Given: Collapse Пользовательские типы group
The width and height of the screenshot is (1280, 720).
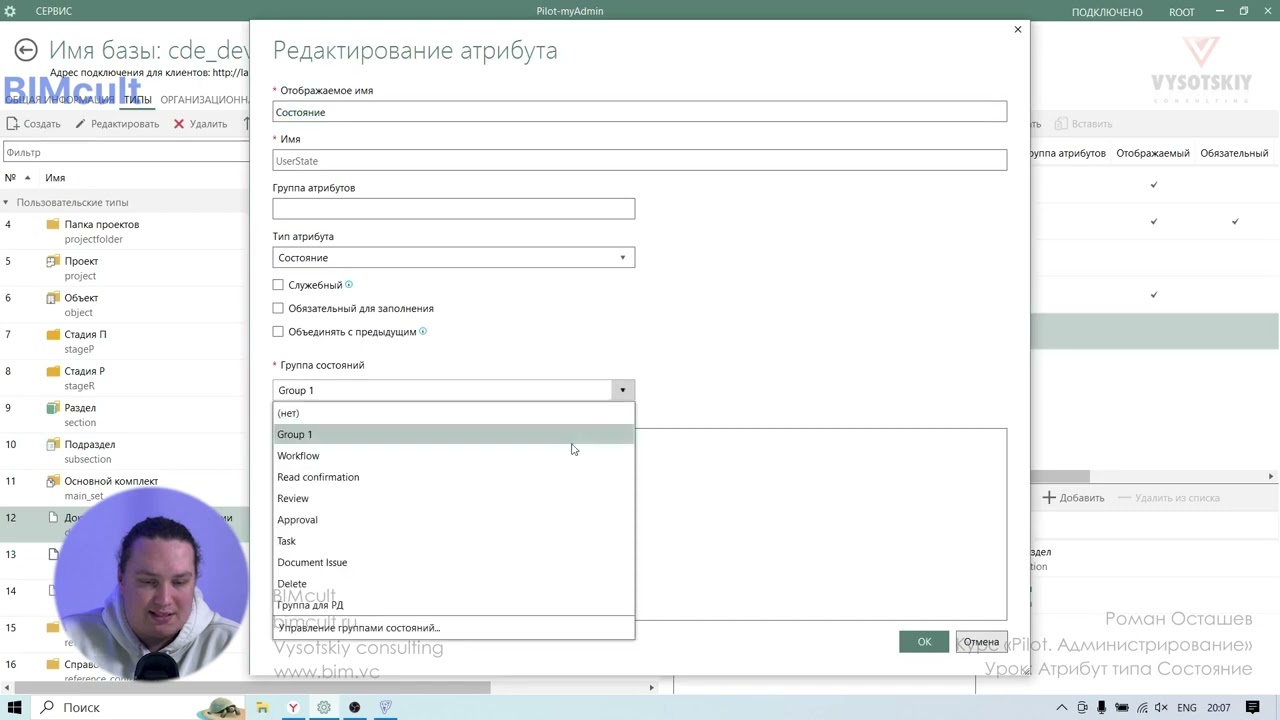Looking at the screenshot, I should pyautogui.click(x=6, y=202).
